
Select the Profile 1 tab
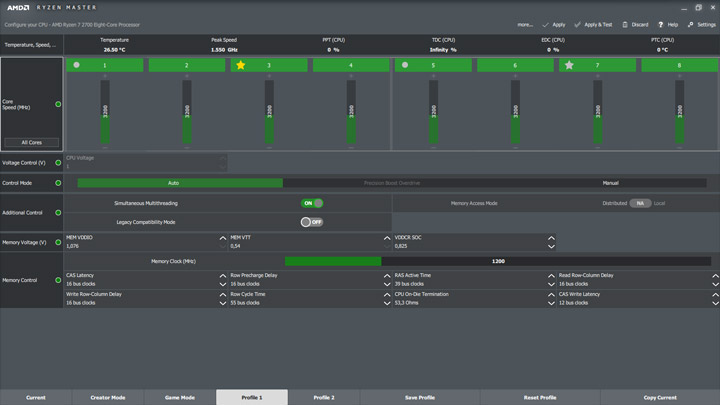[252, 397]
